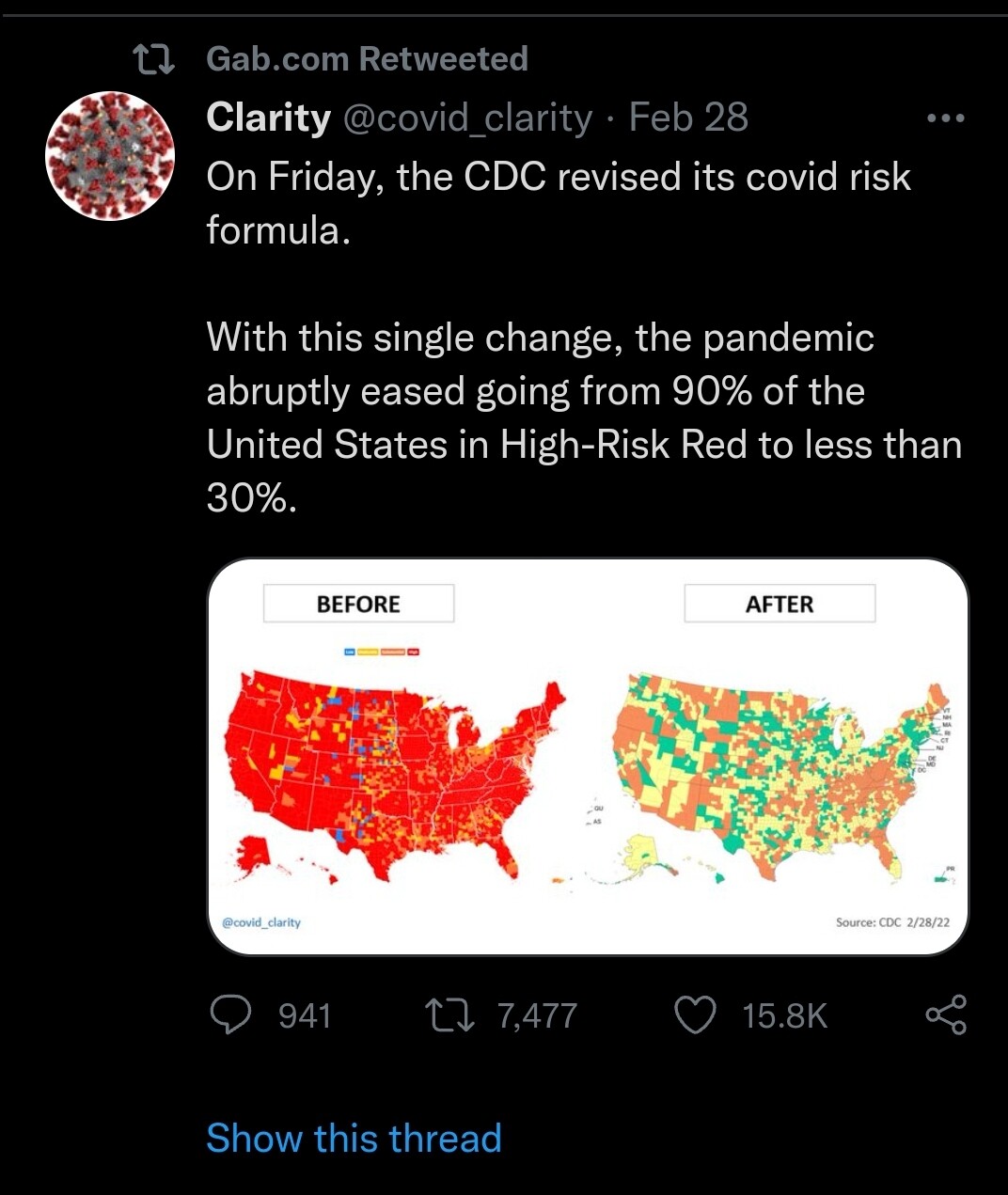Like the tweet with heart icon
Viewport: 1008px width, 1195px height.
(x=696, y=1015)
